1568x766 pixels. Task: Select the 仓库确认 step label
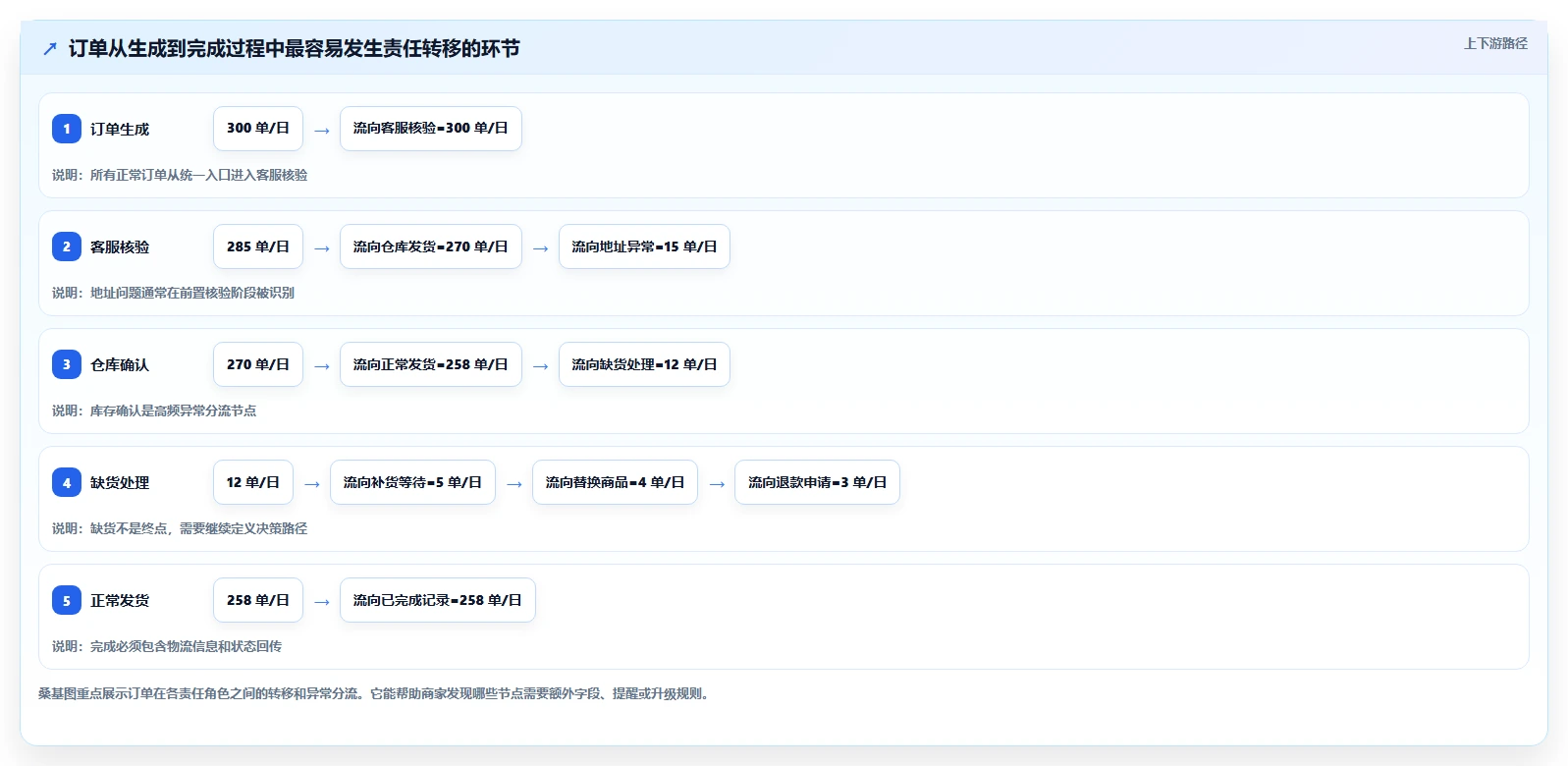120,364
